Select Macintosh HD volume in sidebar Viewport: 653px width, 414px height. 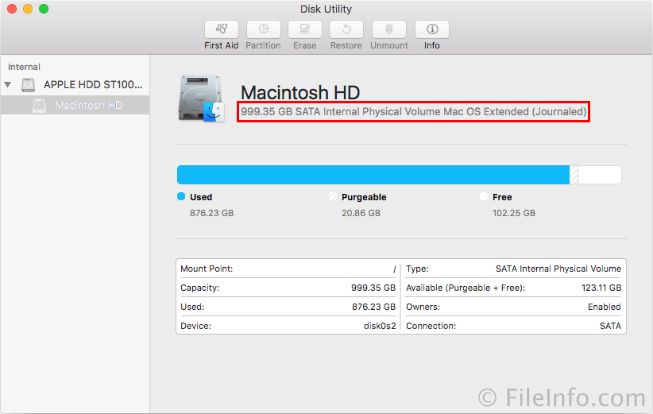[75, 105]
